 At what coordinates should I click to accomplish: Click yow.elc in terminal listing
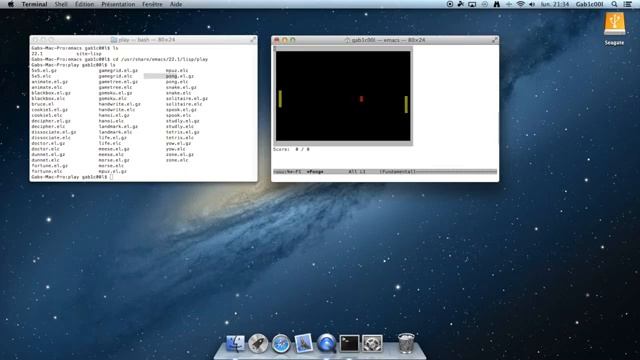[176, 149]
